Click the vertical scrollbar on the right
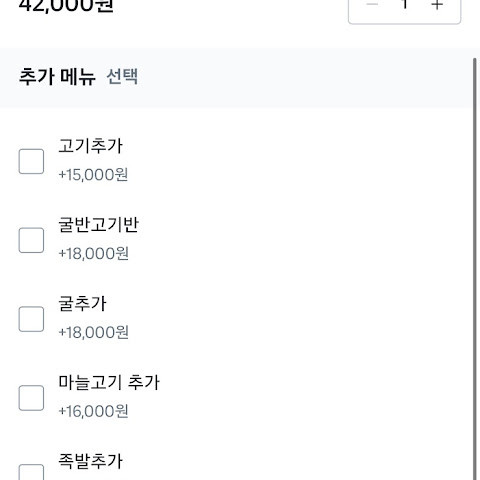This screenshot has height=480, width=480. [475, 269]
